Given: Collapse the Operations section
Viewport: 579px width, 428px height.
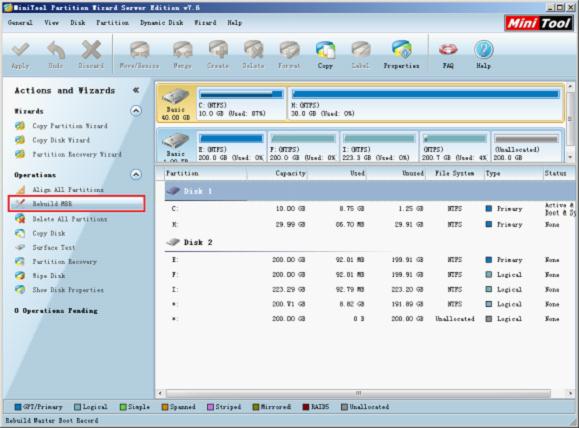Looking at the screenshot, I should pyautogui.click(x=136, y=174).
